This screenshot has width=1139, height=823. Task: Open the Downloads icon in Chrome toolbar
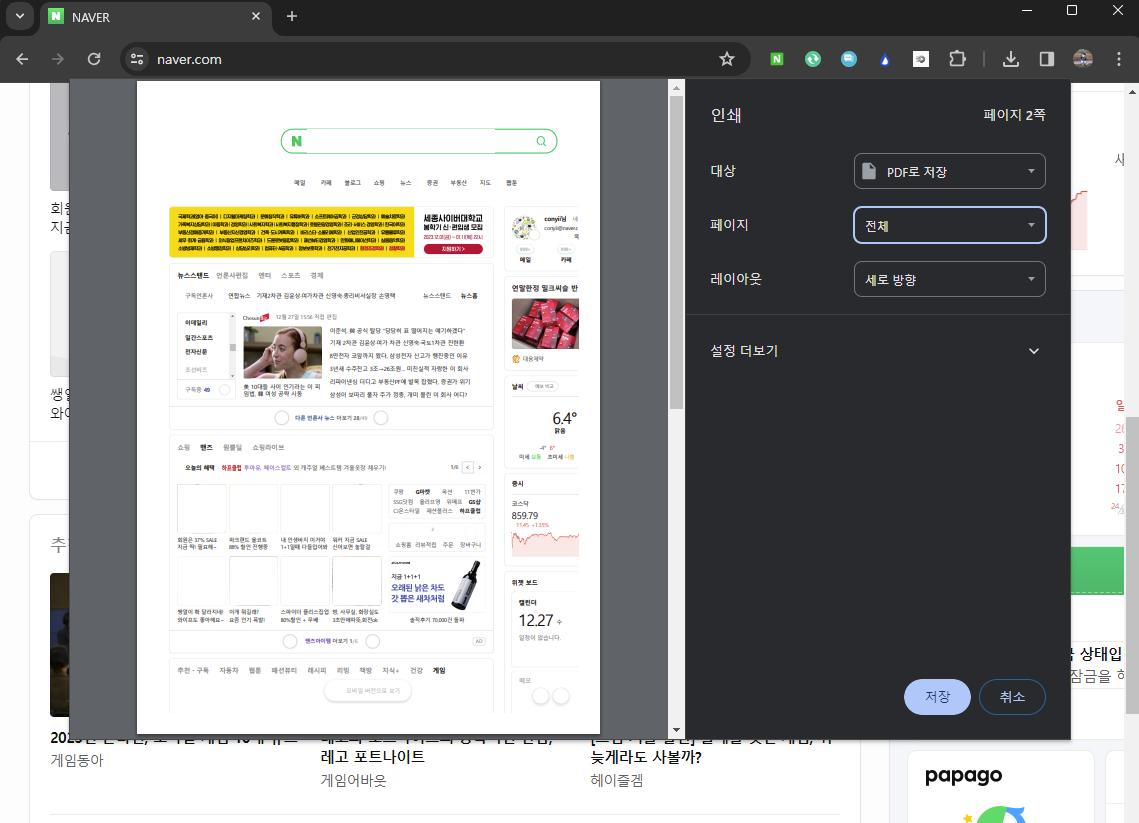pos(1011,59)
